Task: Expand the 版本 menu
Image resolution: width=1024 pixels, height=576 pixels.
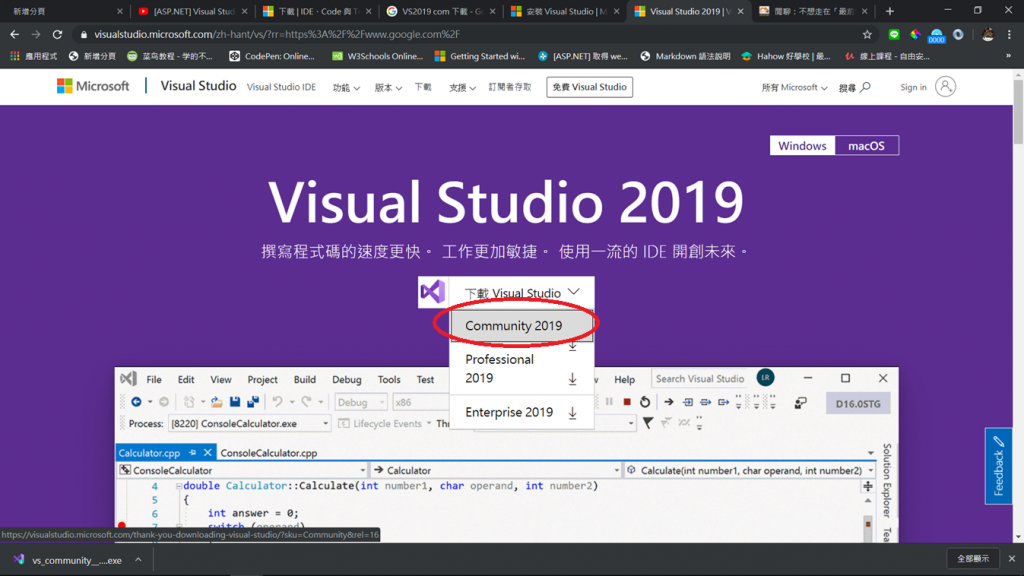Action: 388,88
